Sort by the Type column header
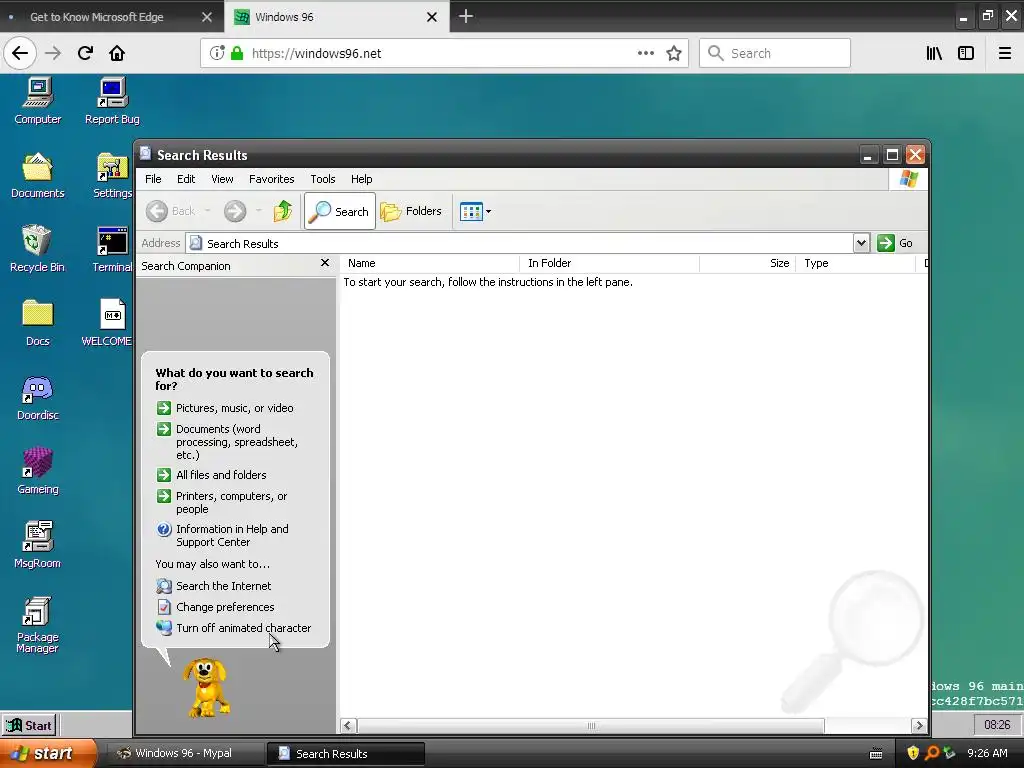The width and height of the screenshot is (1024, 768). pyautogui.click(x=856, y=263)
